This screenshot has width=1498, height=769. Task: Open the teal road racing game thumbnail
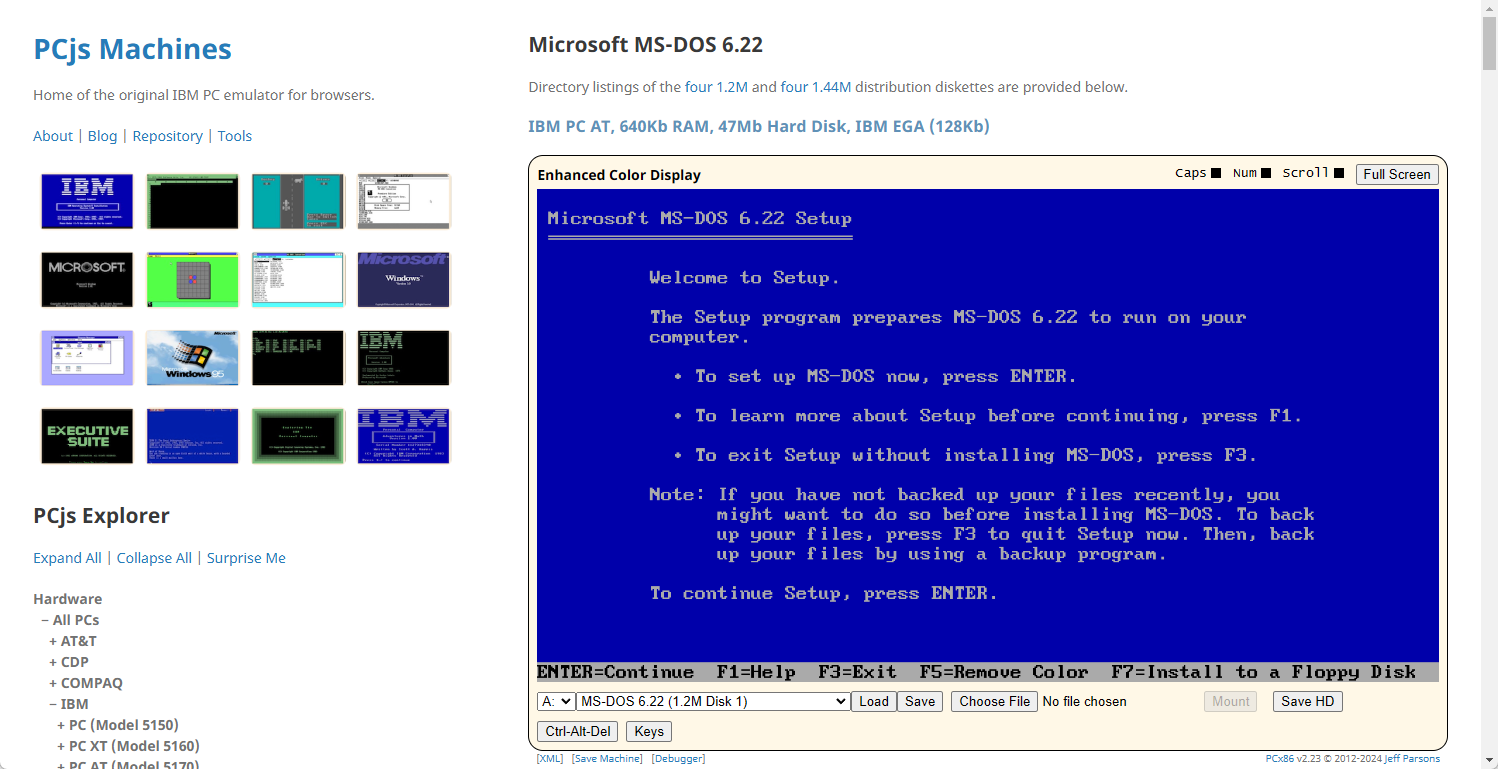pyautogui.click(x=298, y=201)
